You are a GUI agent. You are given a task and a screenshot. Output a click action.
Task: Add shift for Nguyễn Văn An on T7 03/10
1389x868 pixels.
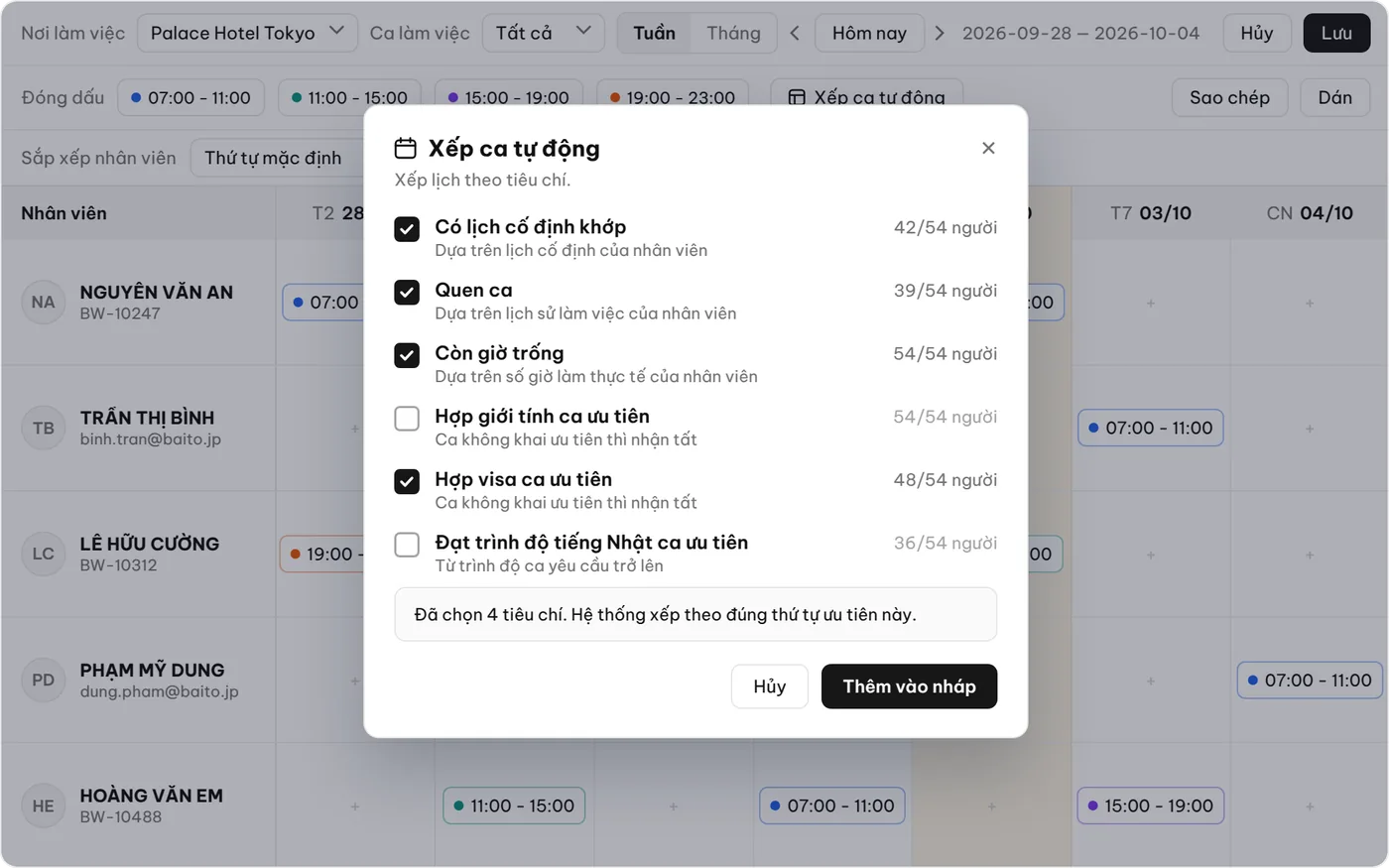coord(1151,303)
